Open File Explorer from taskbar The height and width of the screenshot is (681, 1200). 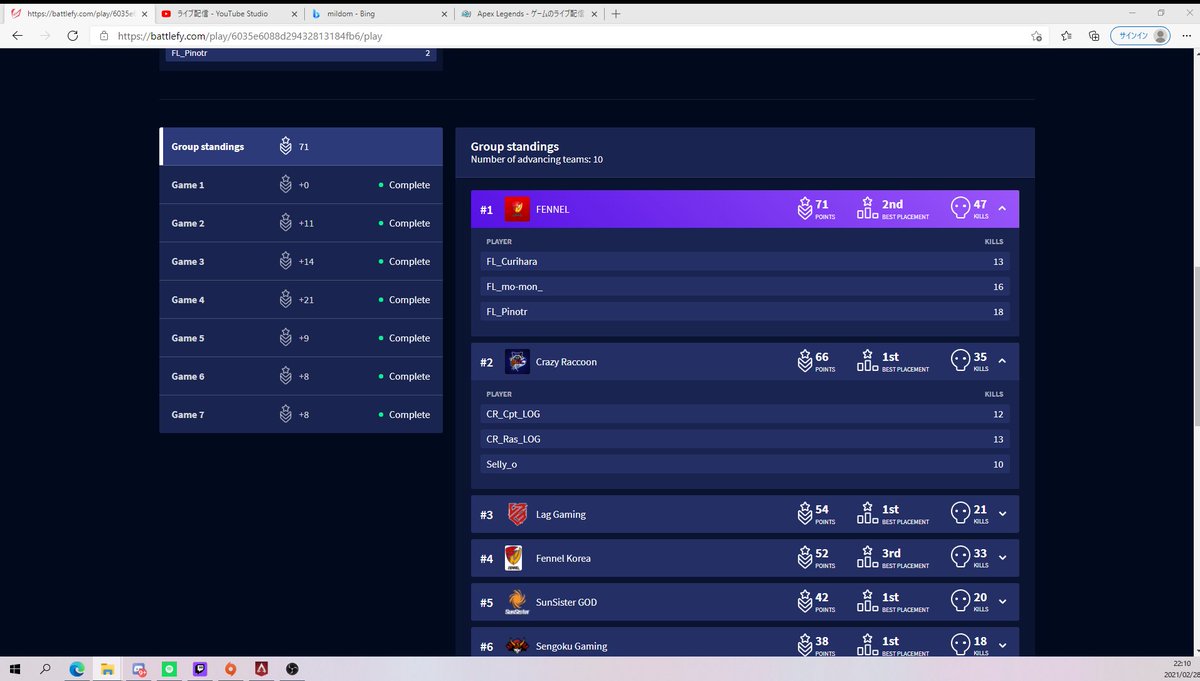108,669
